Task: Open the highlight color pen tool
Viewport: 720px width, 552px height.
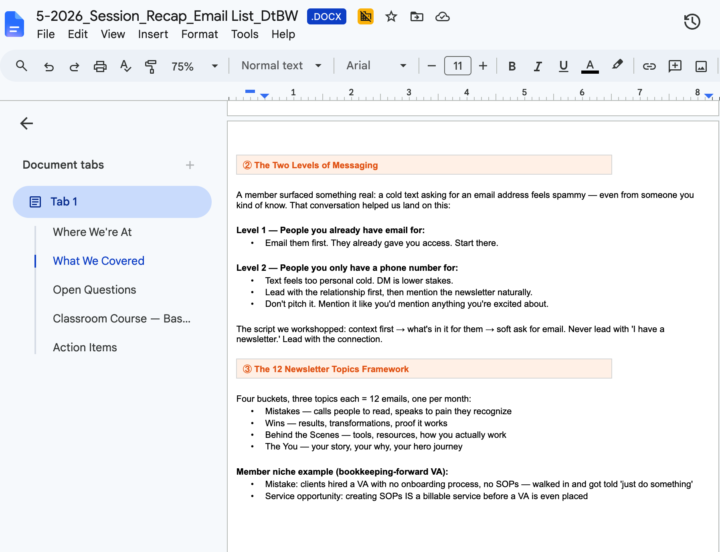Action: [617, 65]
